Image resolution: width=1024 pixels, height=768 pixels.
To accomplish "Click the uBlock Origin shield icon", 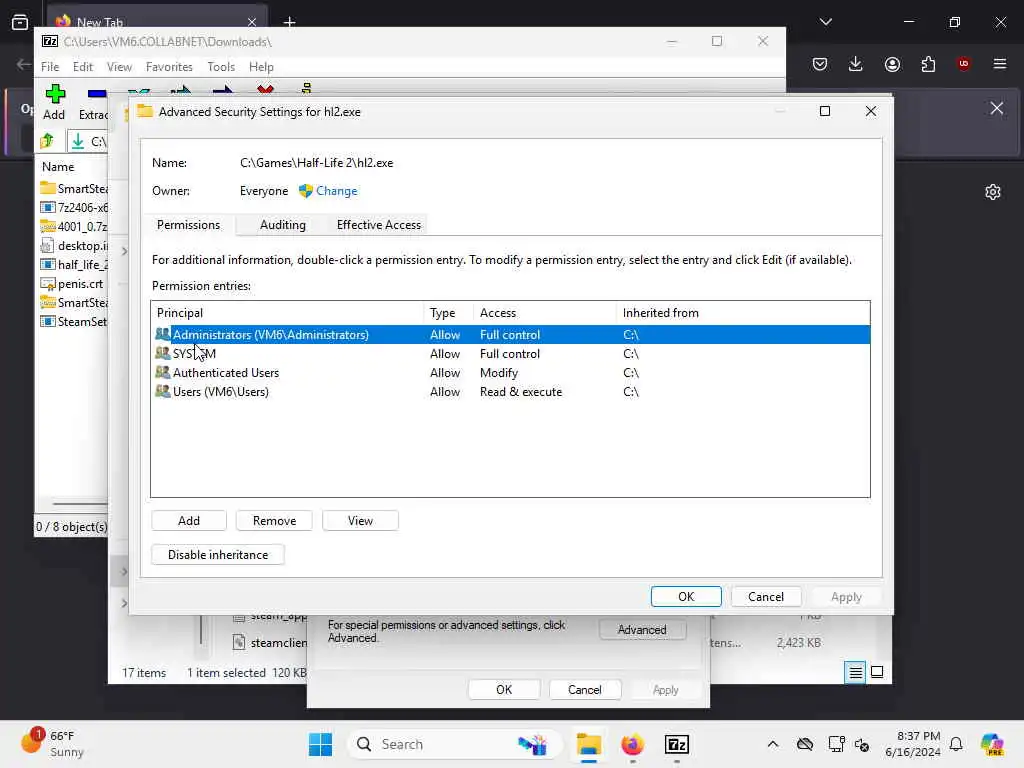I will coord(963,64).
